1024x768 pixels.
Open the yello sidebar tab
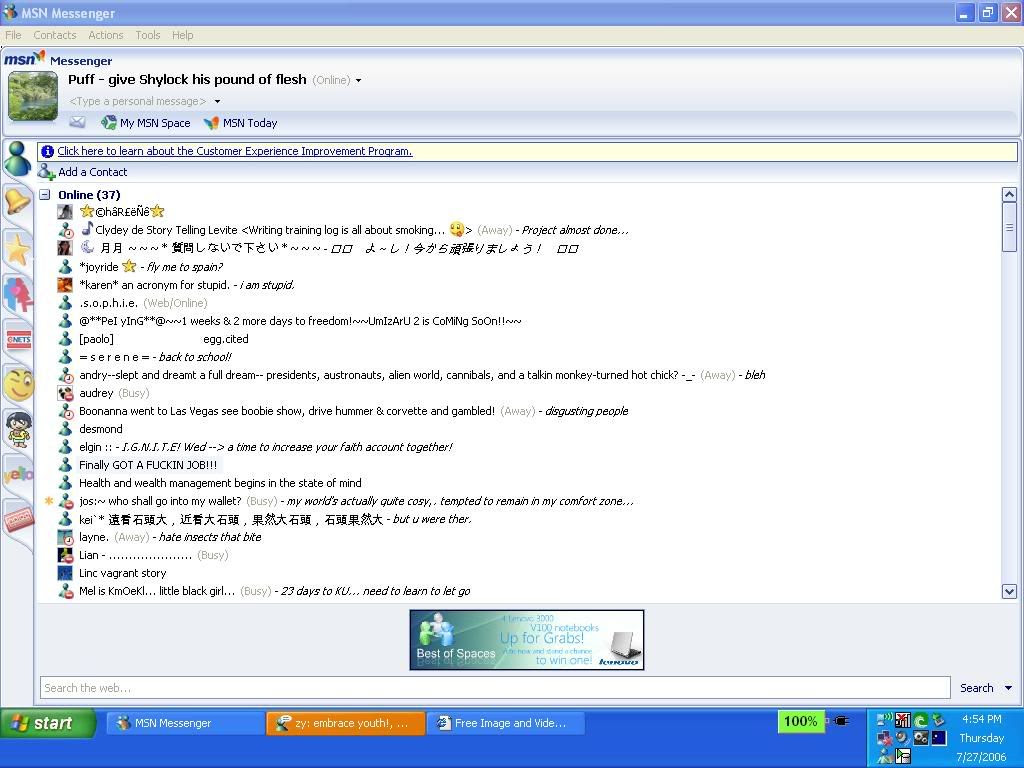[x=18, y=474]
